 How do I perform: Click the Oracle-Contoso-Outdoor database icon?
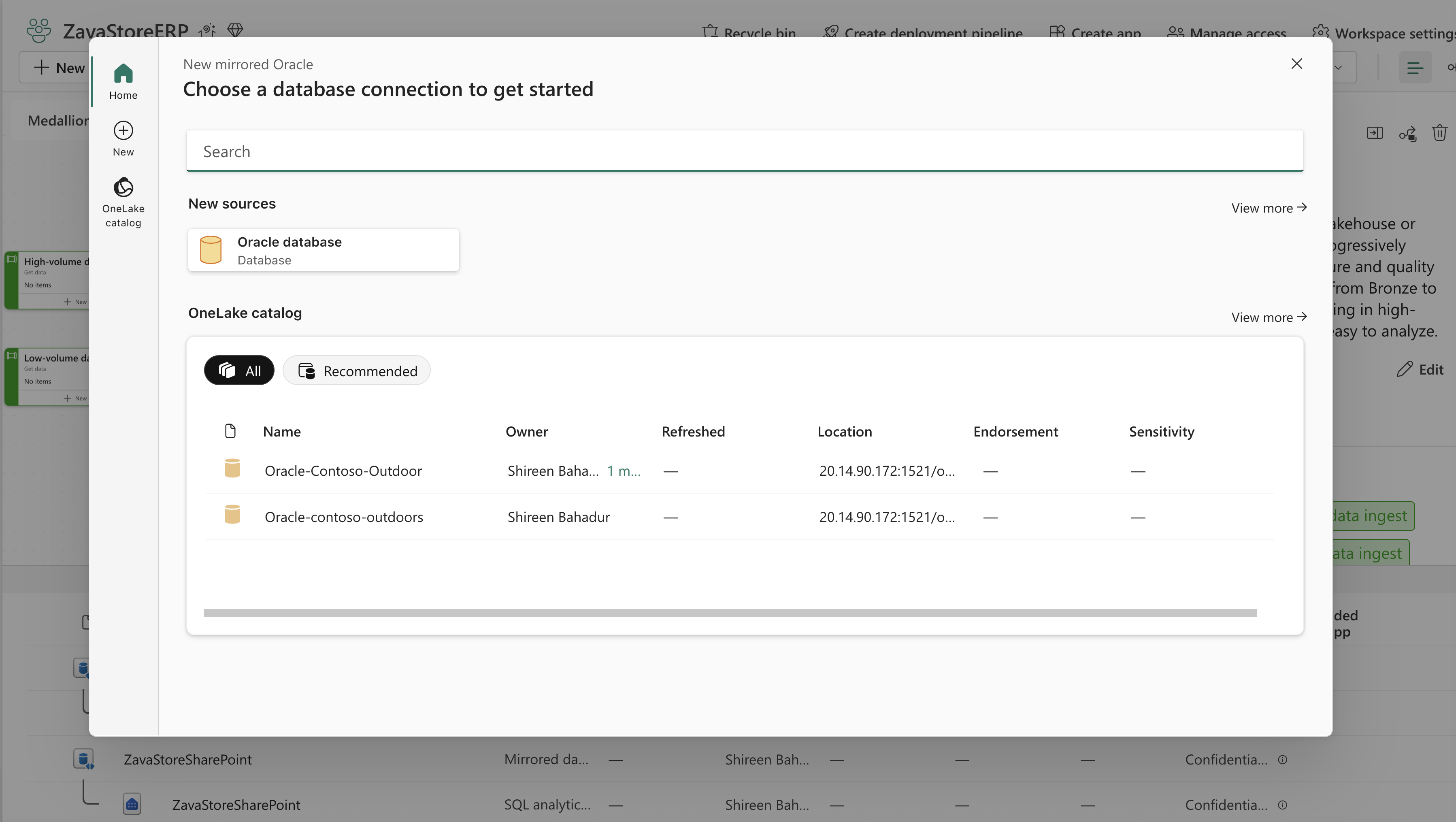click(232, 468)
